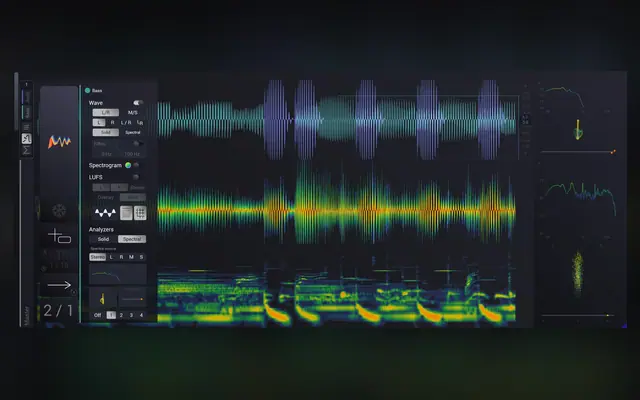Click the 2 / 1 zoom ratio display
This screenshot has width=640, height=400.
58,311
